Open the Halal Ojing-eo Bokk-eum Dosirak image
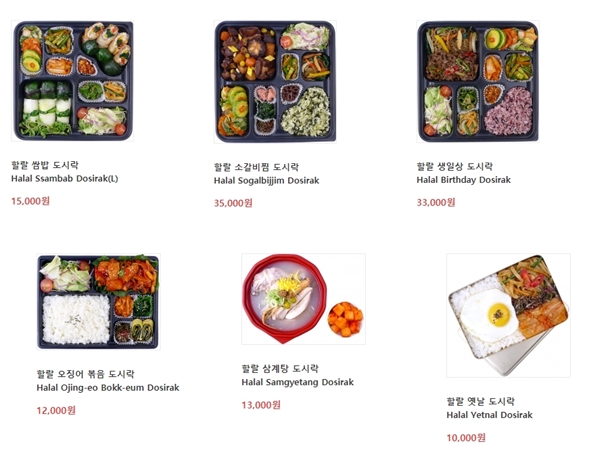Image resolution: width=600 pixels, height=450 pixels. tap(98, 302)
